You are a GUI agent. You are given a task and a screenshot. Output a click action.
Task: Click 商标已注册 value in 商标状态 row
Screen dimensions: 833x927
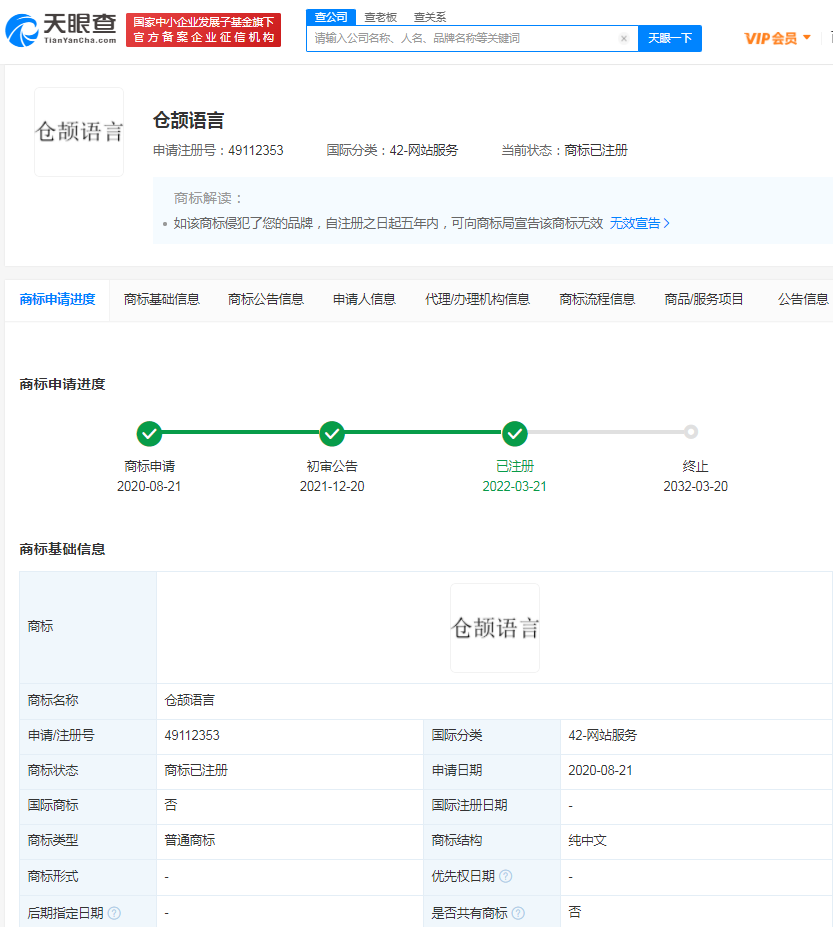pos(196,770)
